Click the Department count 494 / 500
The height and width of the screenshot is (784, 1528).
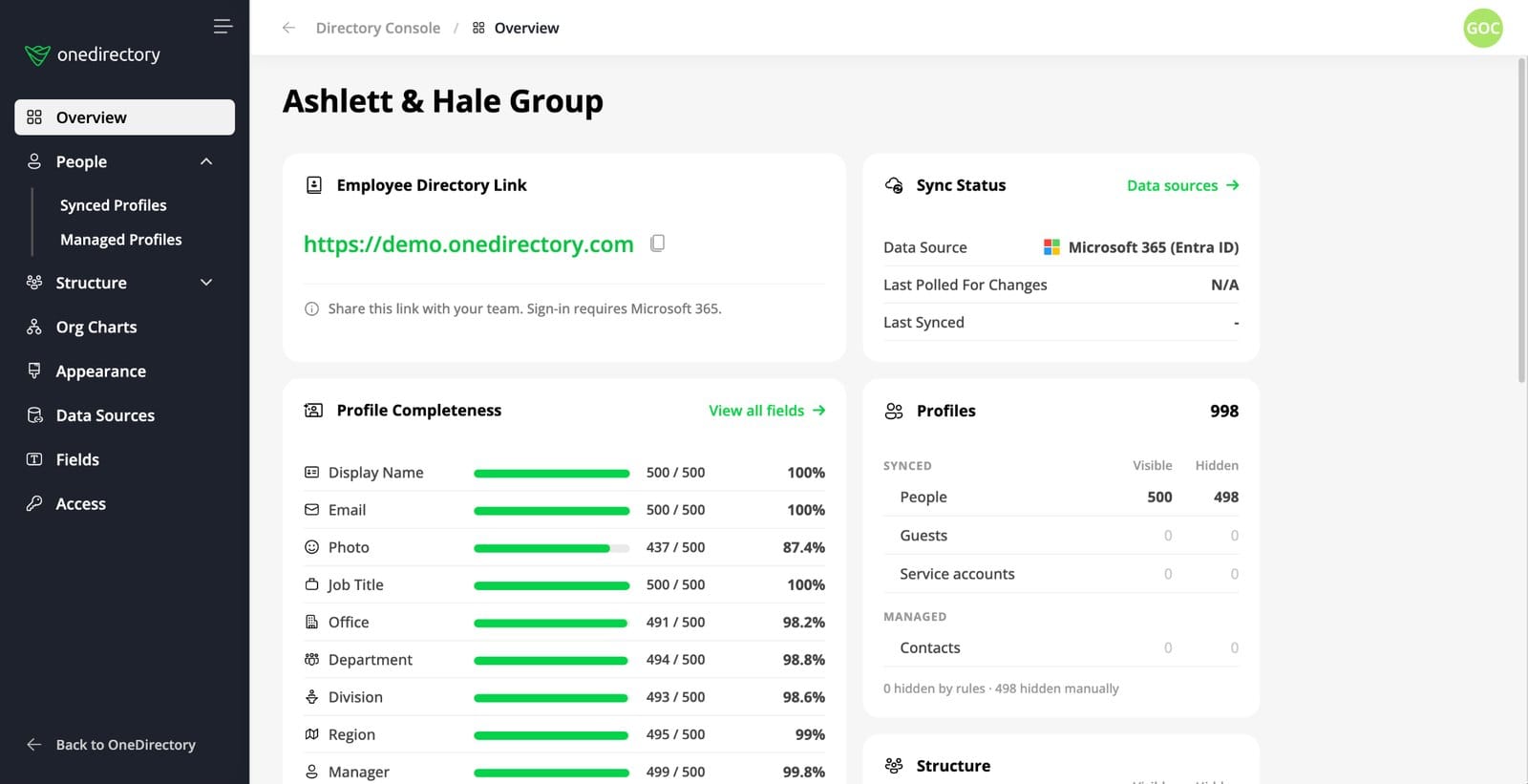pyautogui.click(x=675, y=660)
